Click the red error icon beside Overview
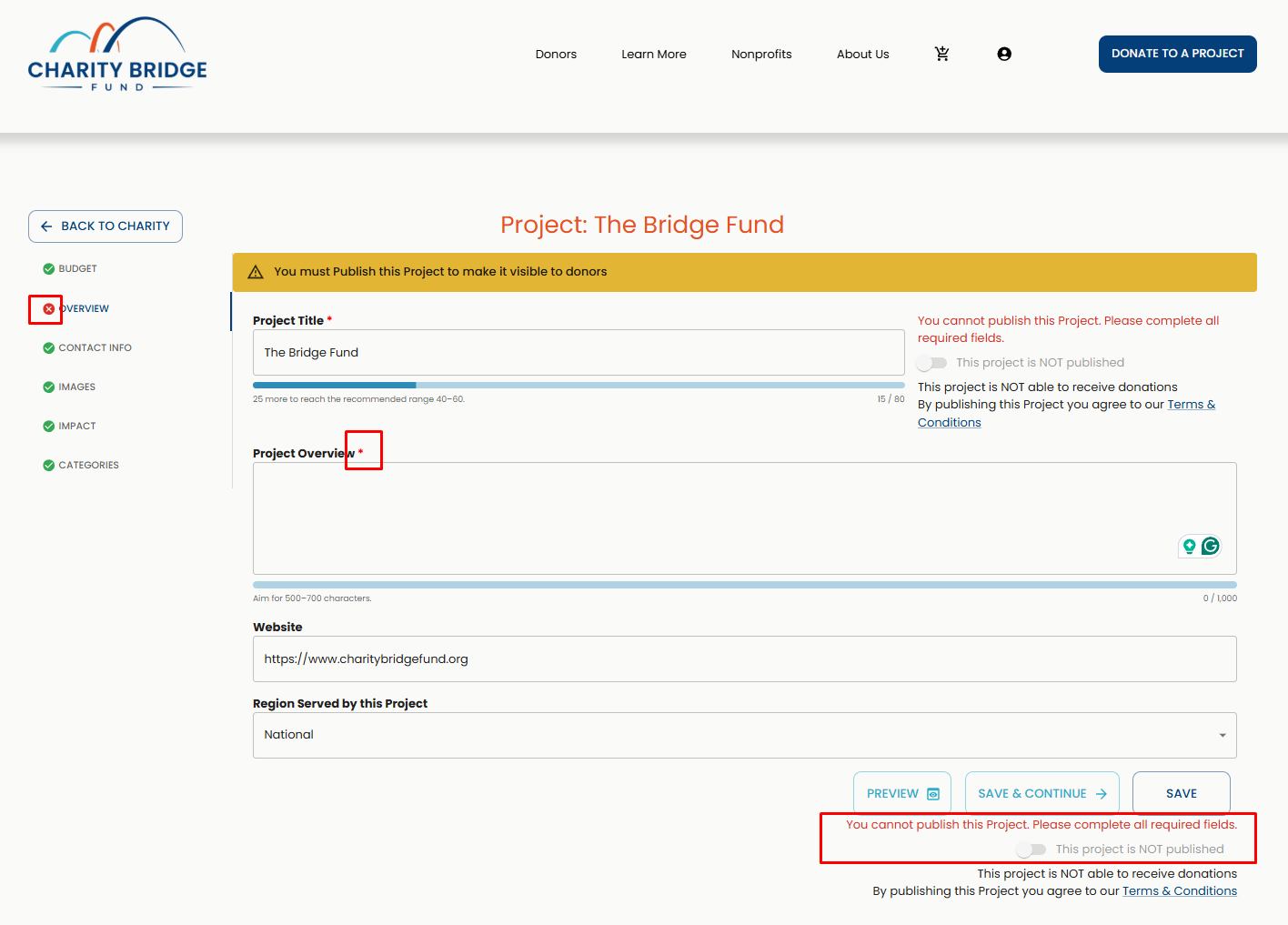The width and height of the screenshot is (1288, 925). coord(49,308)
